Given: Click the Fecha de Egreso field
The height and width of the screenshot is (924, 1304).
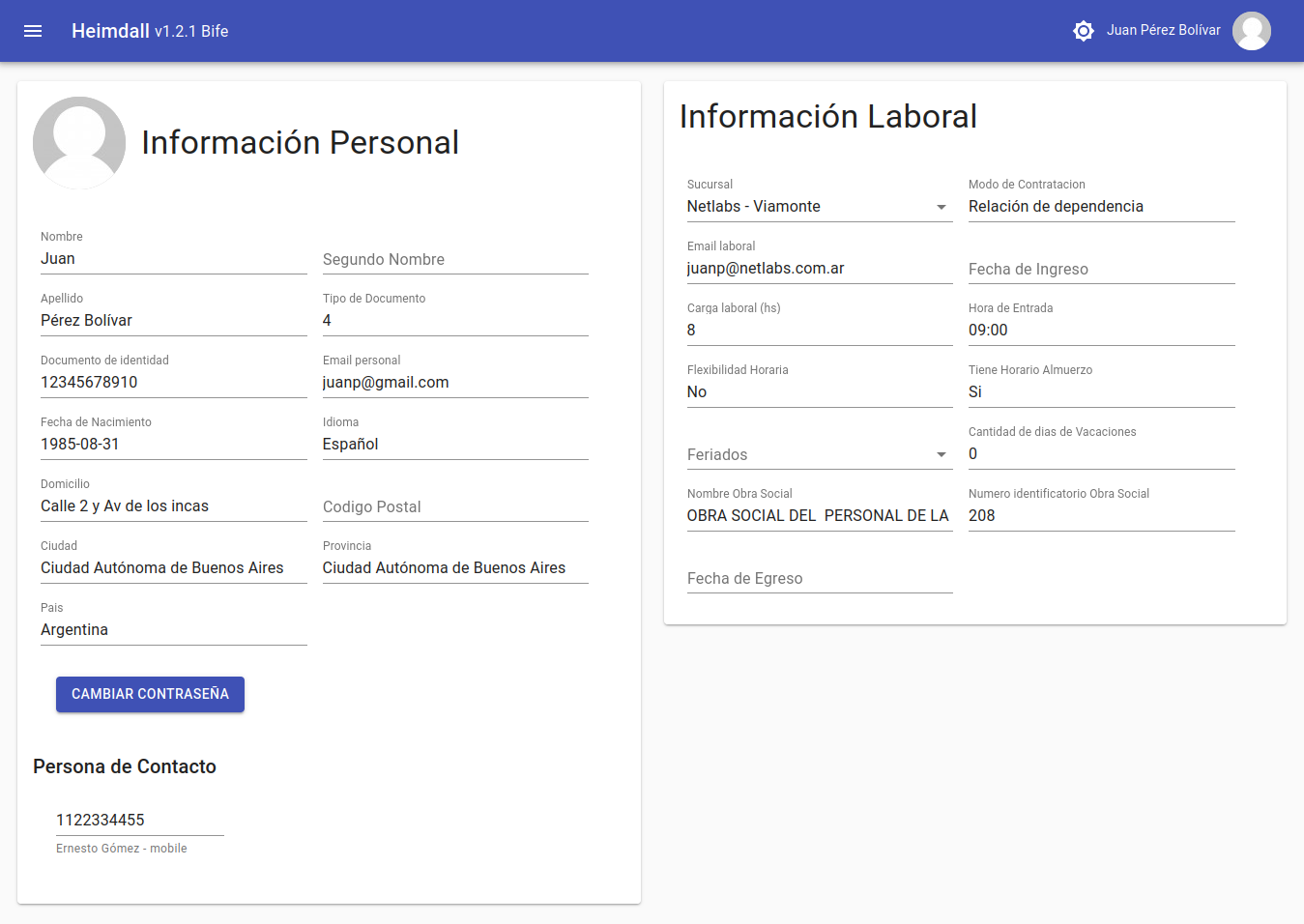Looking at the screenshot, I should pos(819,578).
